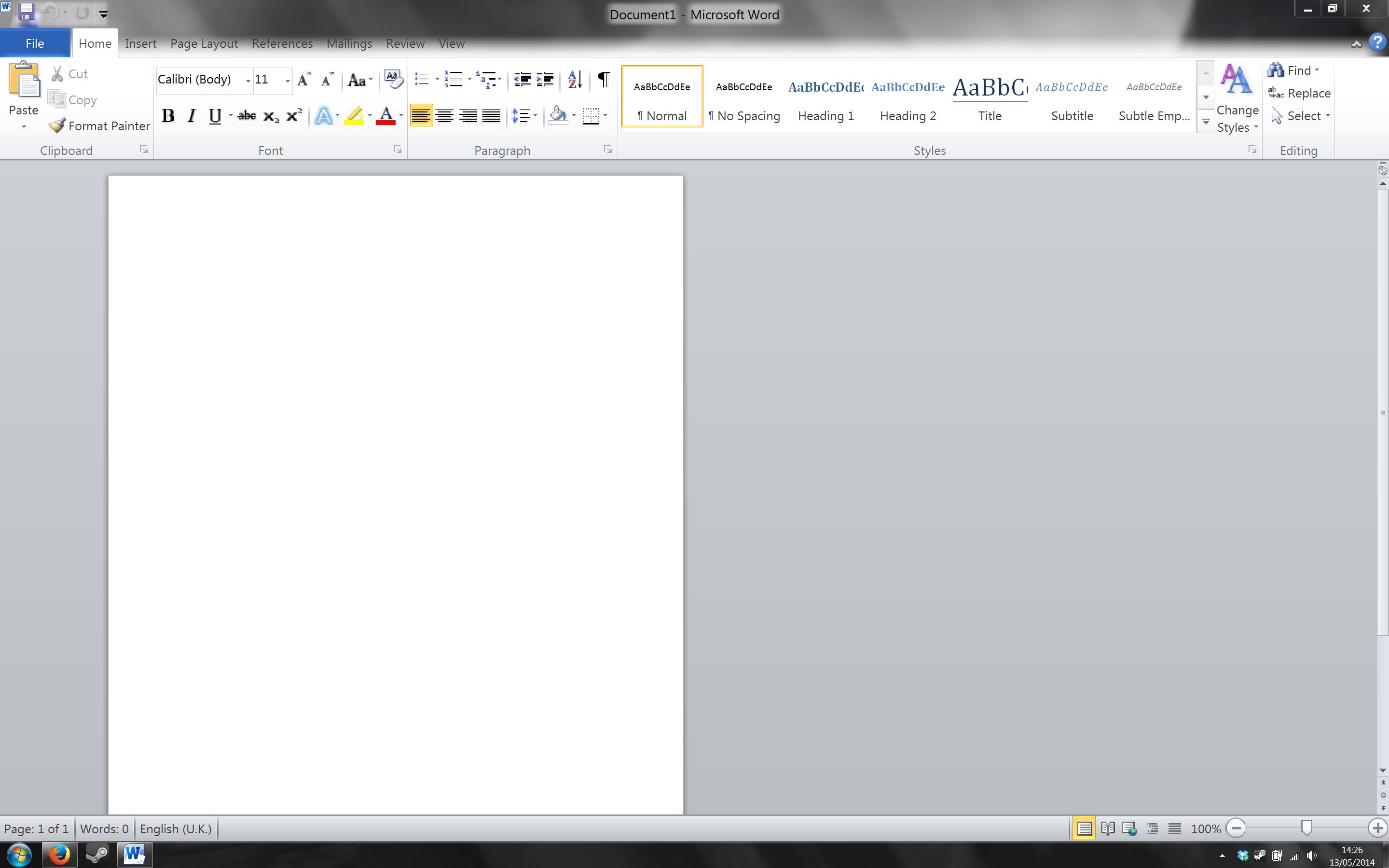Switch to Draft view icon
The height and width of the screenshot is (868, 1389).
[x=1175, y=828]
